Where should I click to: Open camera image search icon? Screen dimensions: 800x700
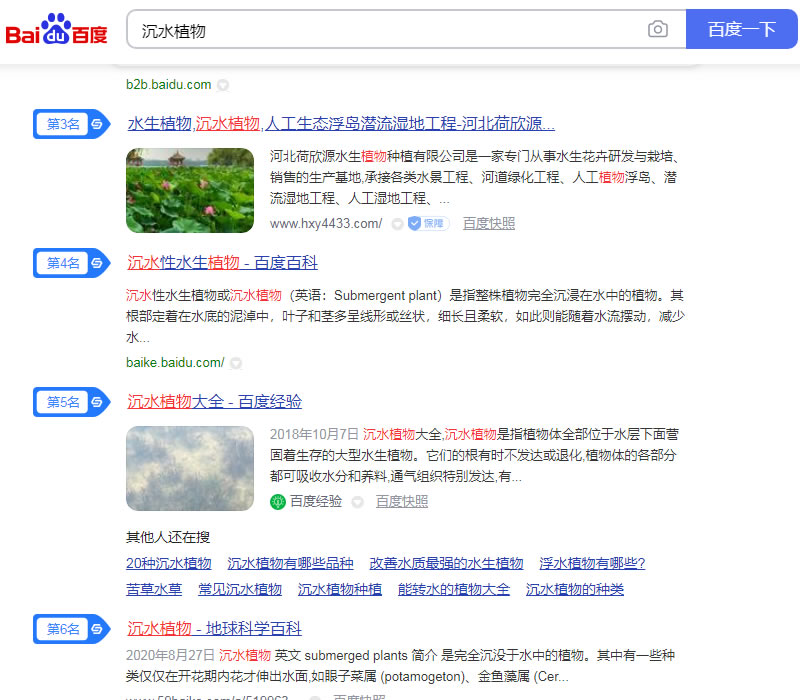(x=658, y=29)
